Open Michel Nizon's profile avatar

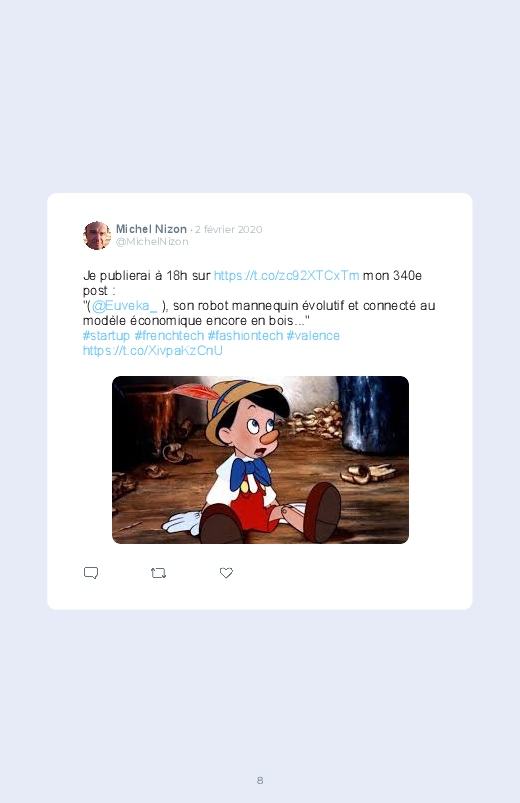(97, 235)
